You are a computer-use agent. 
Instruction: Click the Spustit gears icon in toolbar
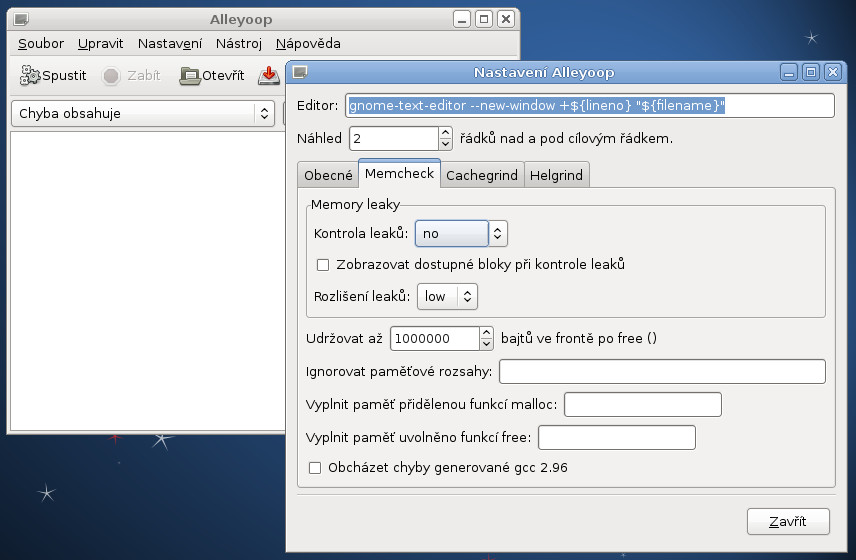click(x=30, y=75)
